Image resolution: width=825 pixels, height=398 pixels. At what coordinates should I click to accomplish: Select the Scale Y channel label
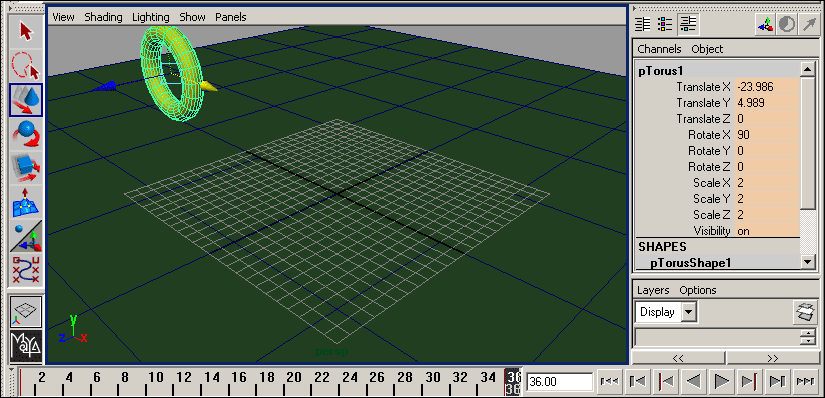coord(712,199)
